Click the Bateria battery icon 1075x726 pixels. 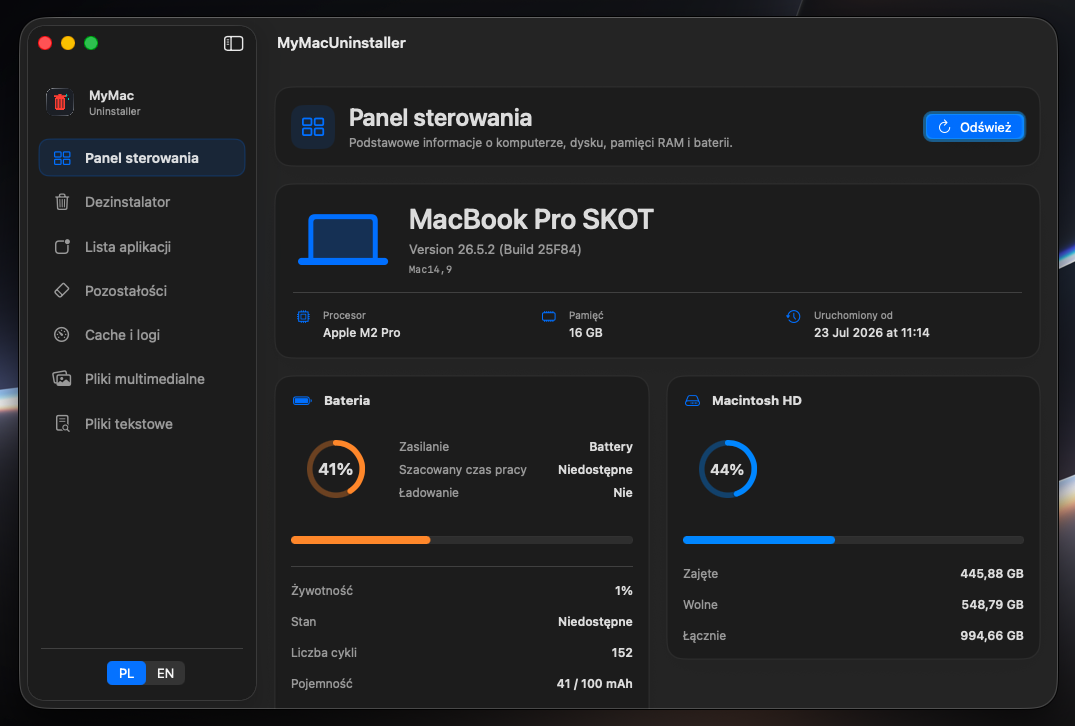click(x=302, y=400)
